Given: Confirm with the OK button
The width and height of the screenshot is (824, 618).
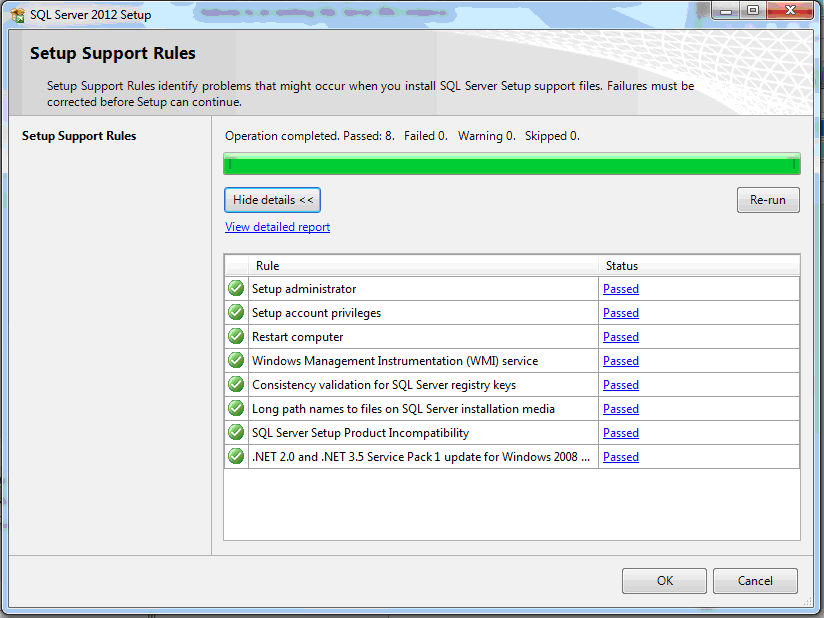Looking at the screenshot, I should coord(664,581).
